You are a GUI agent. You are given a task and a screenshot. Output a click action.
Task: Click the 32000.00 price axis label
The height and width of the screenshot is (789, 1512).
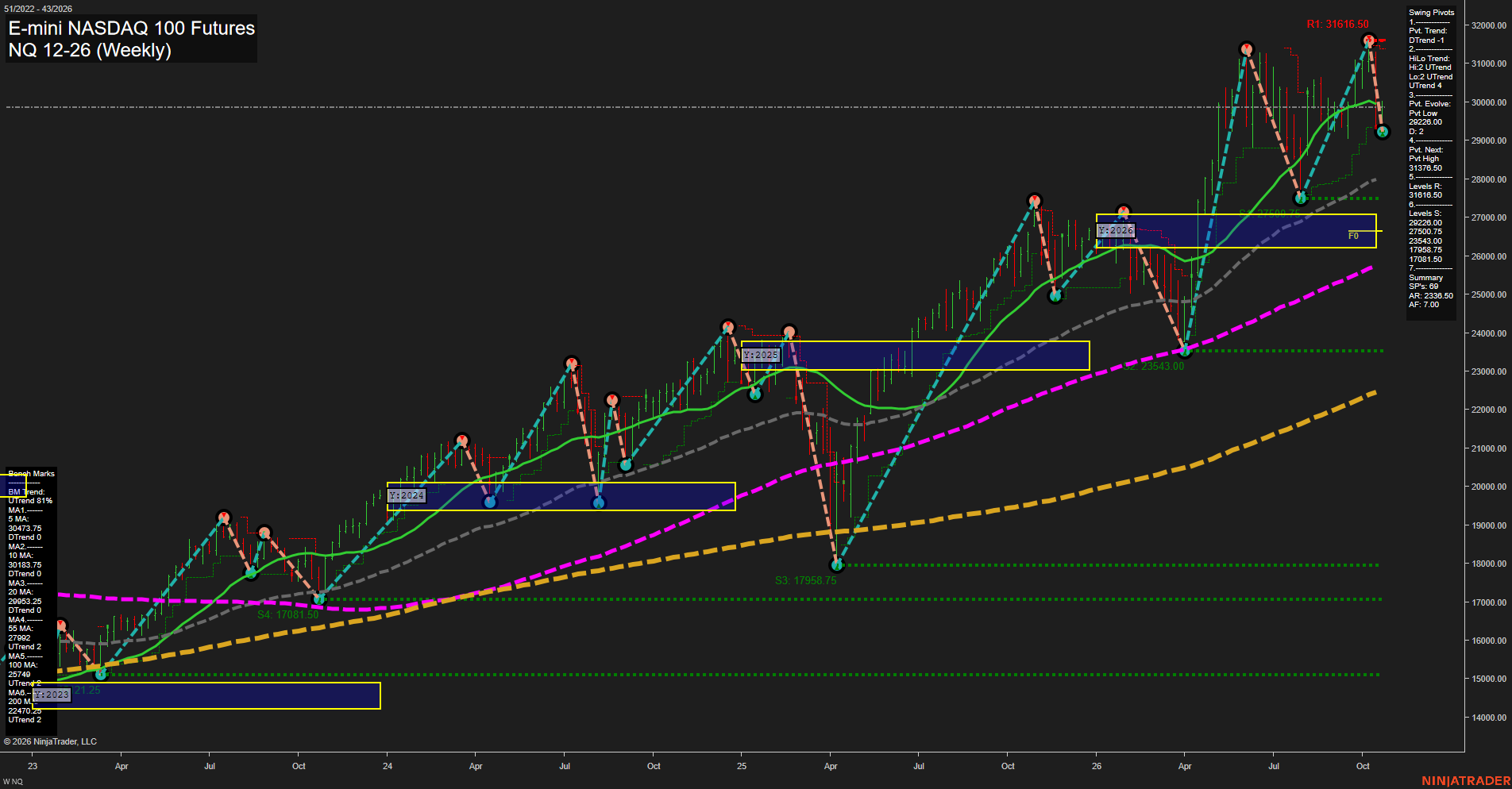pos(1489,25)
